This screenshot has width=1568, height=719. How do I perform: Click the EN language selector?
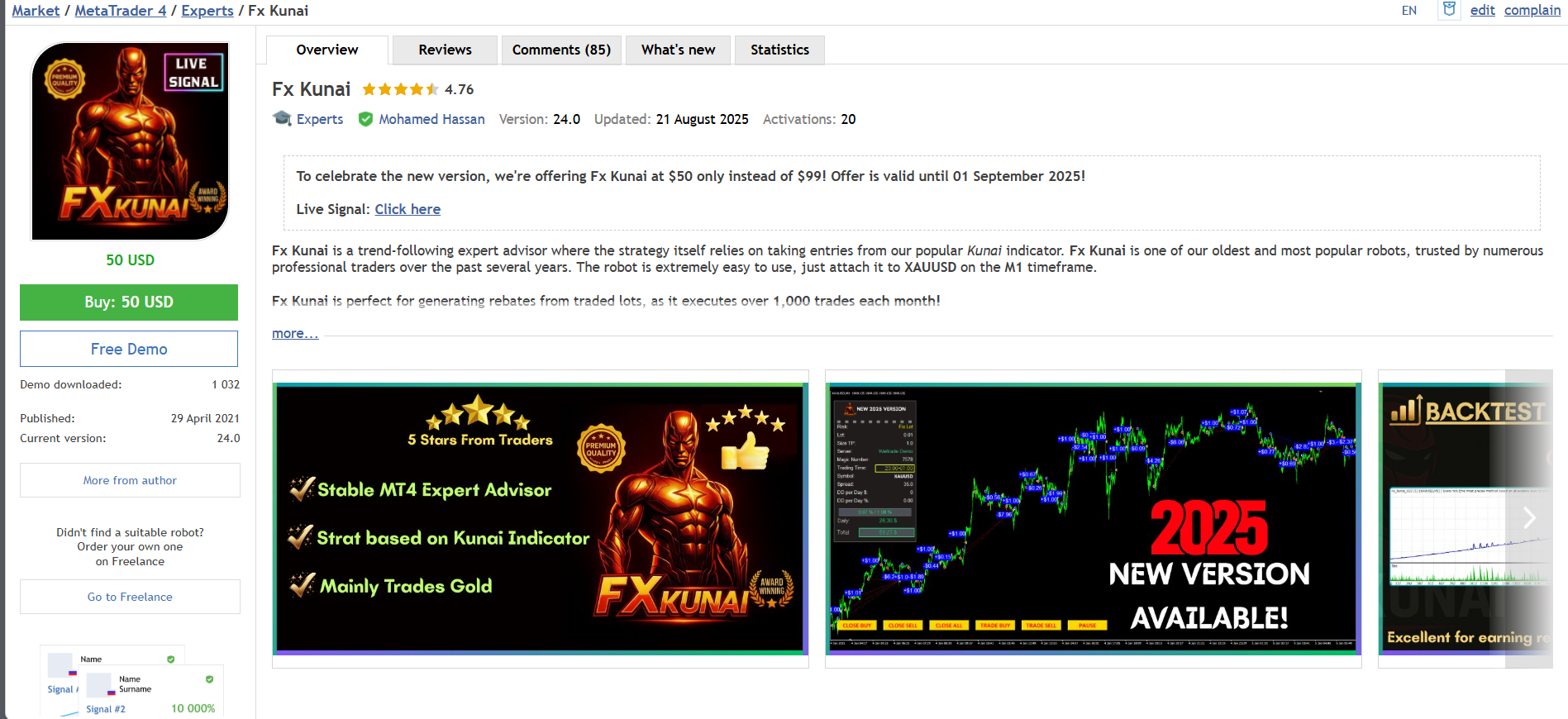(1409, 11)
